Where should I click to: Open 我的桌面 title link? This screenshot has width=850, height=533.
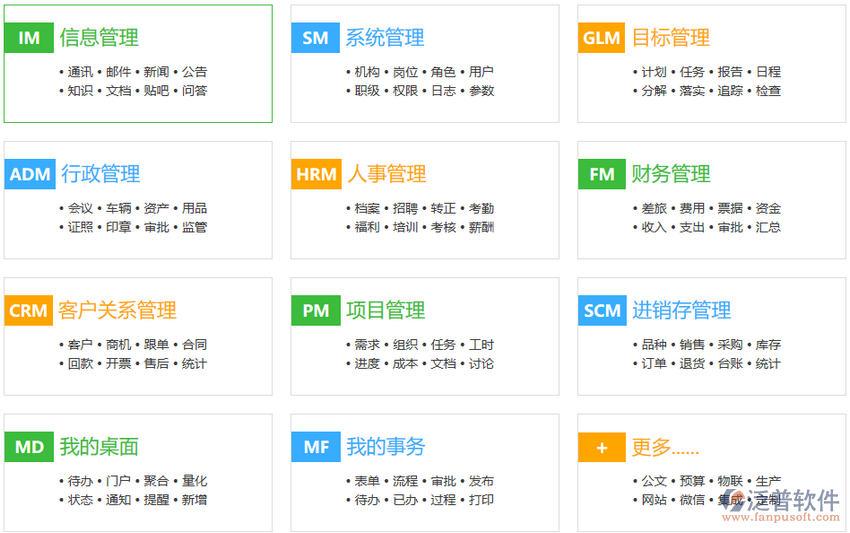[x=99, y=447]
